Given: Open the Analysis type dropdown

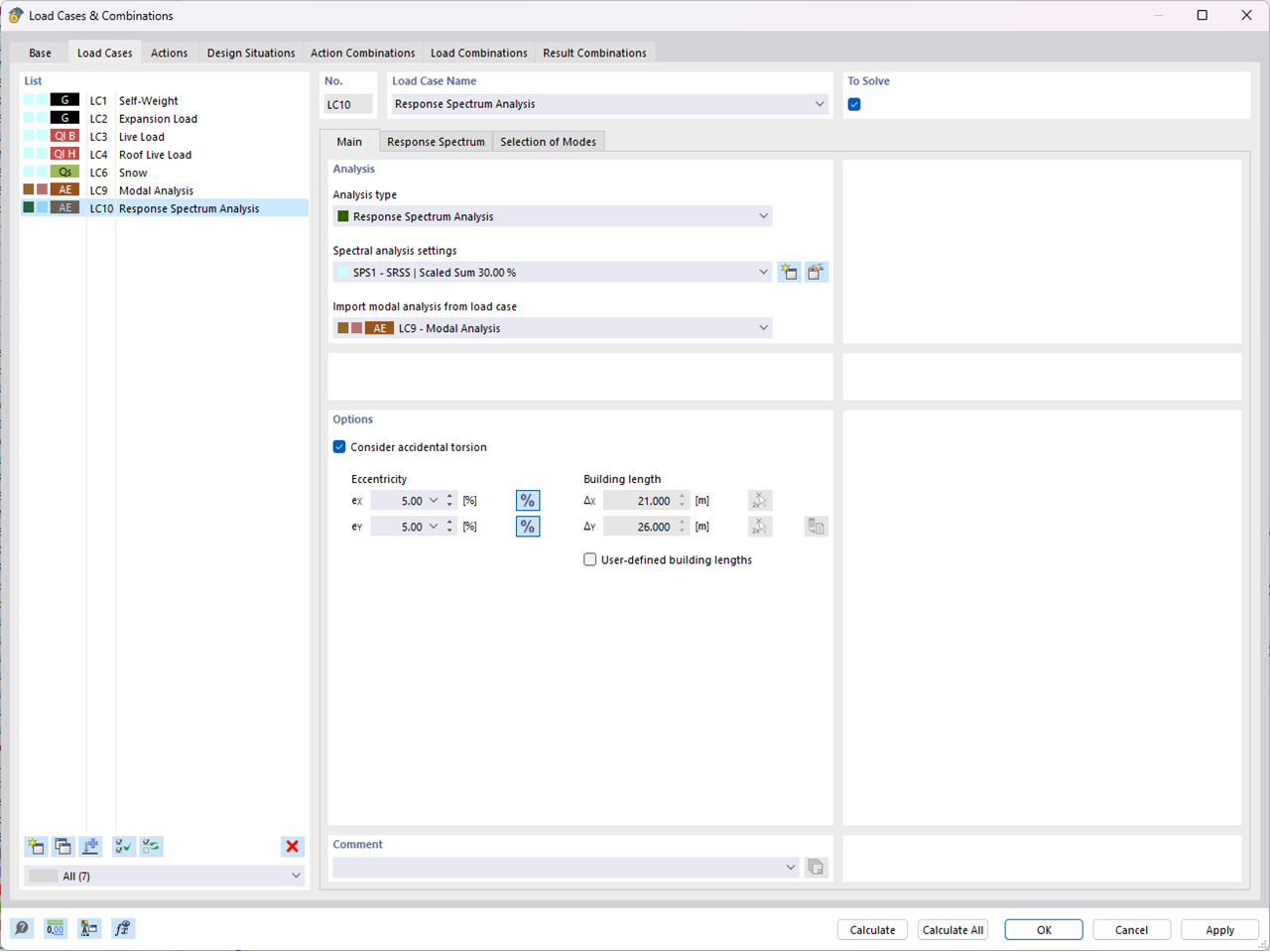Looking at the screenshot, I should pyautogui.click(x=763, y=215).
